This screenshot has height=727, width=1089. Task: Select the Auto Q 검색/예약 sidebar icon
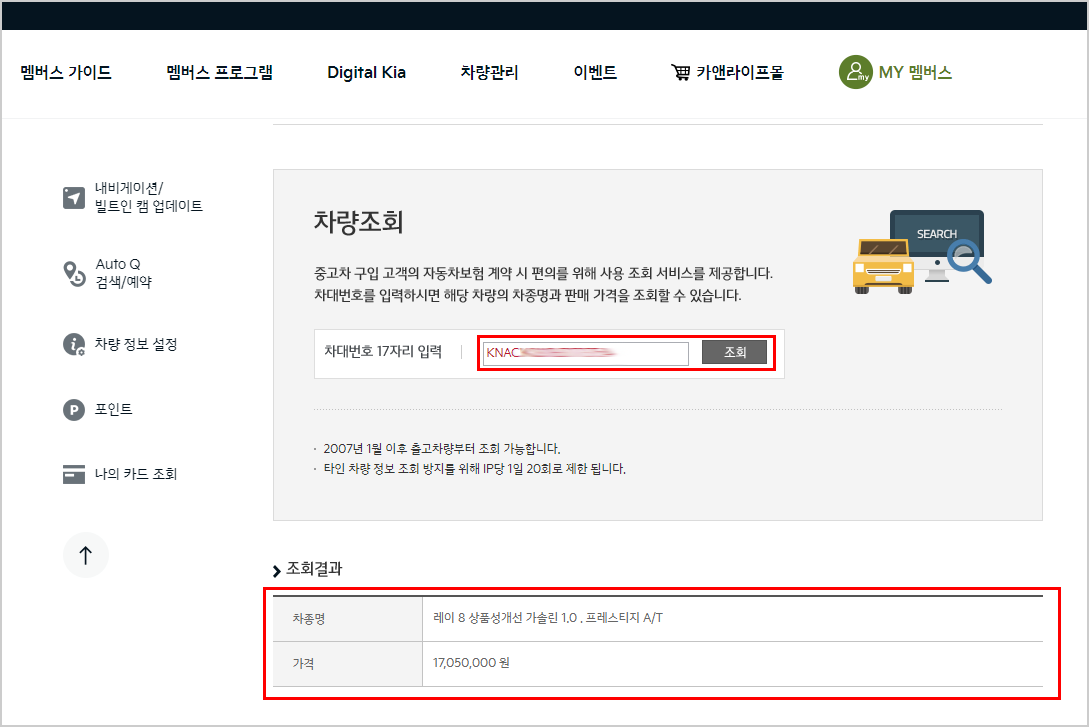pyautogui.click(x=73, y=271)
